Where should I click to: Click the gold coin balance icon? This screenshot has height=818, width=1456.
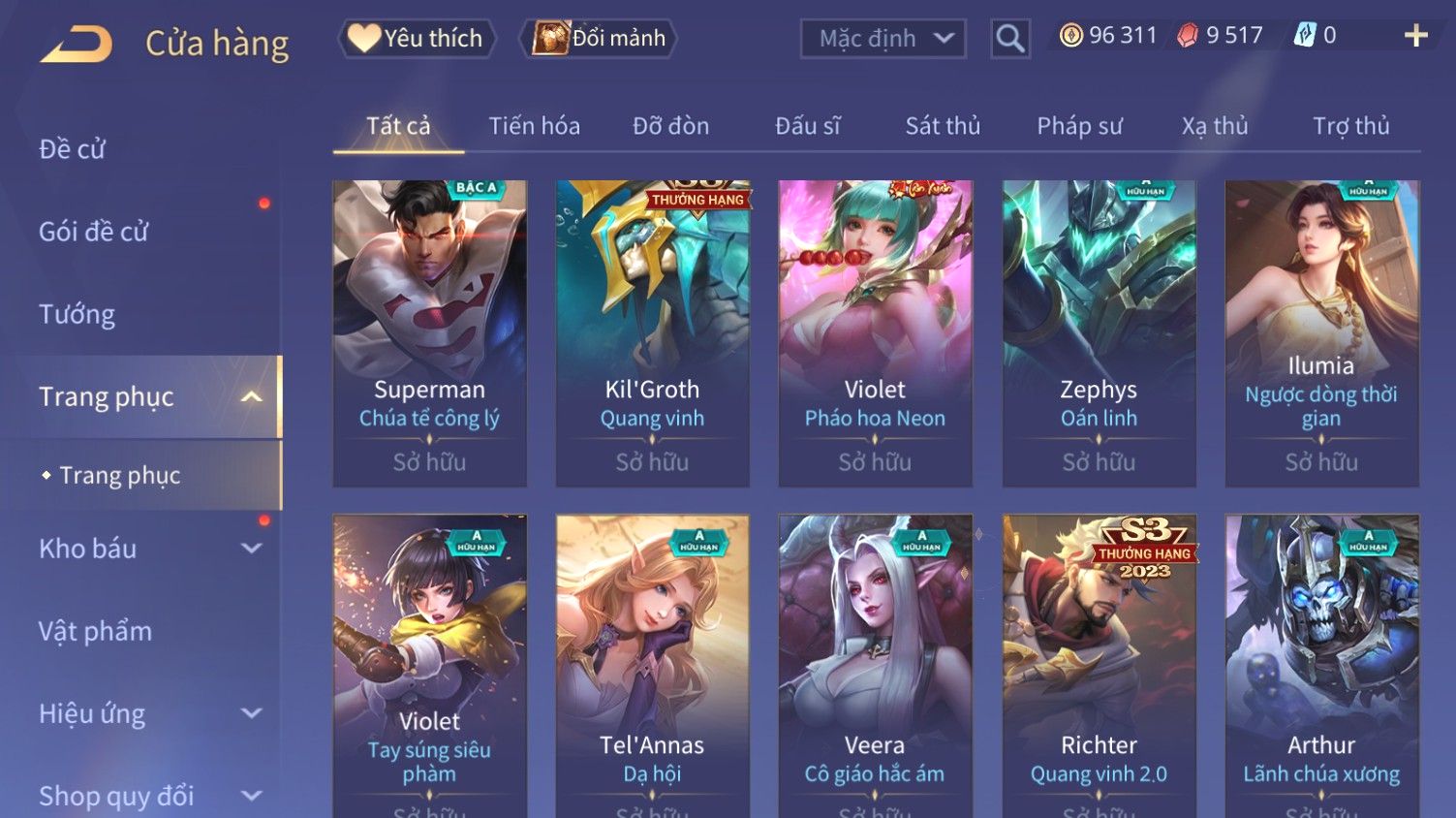tap(1070, 36)
